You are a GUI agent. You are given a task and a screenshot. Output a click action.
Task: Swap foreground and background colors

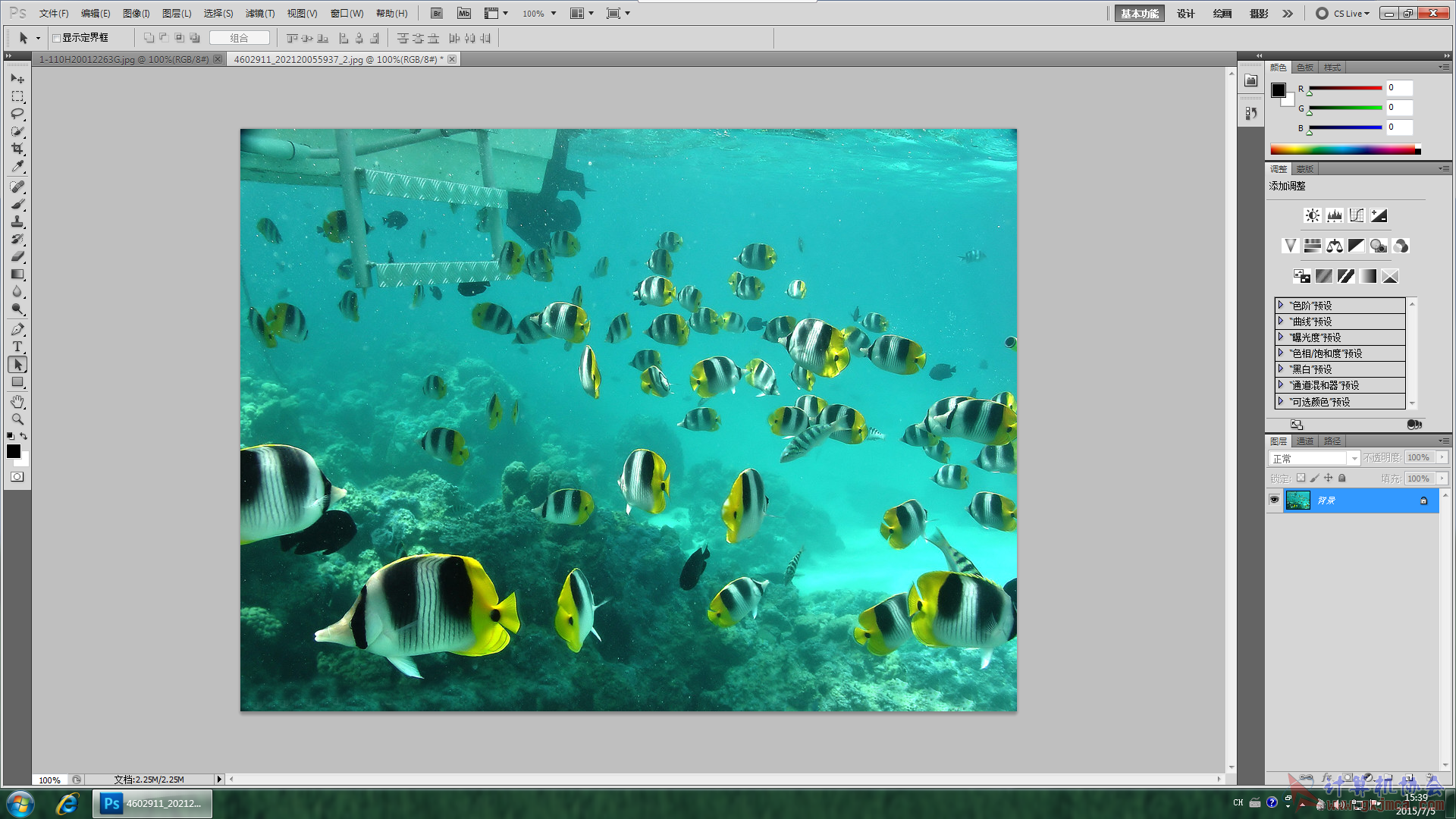(x=24, y=436)
